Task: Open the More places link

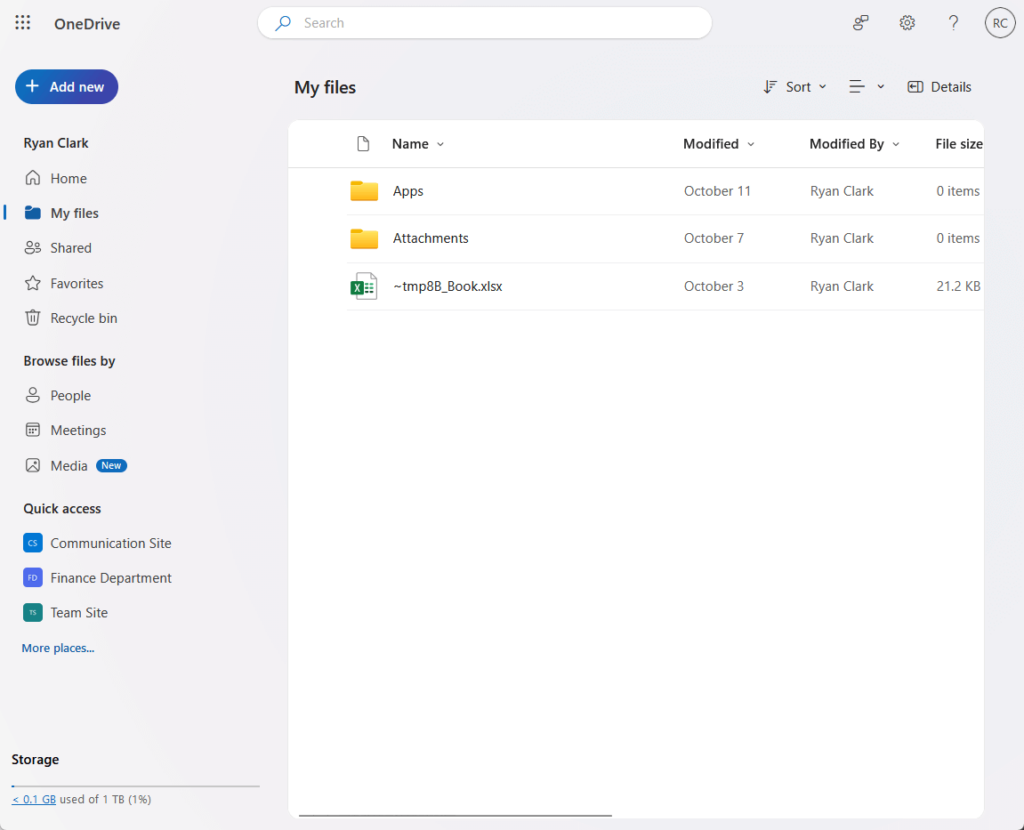Action: (58, 648)
